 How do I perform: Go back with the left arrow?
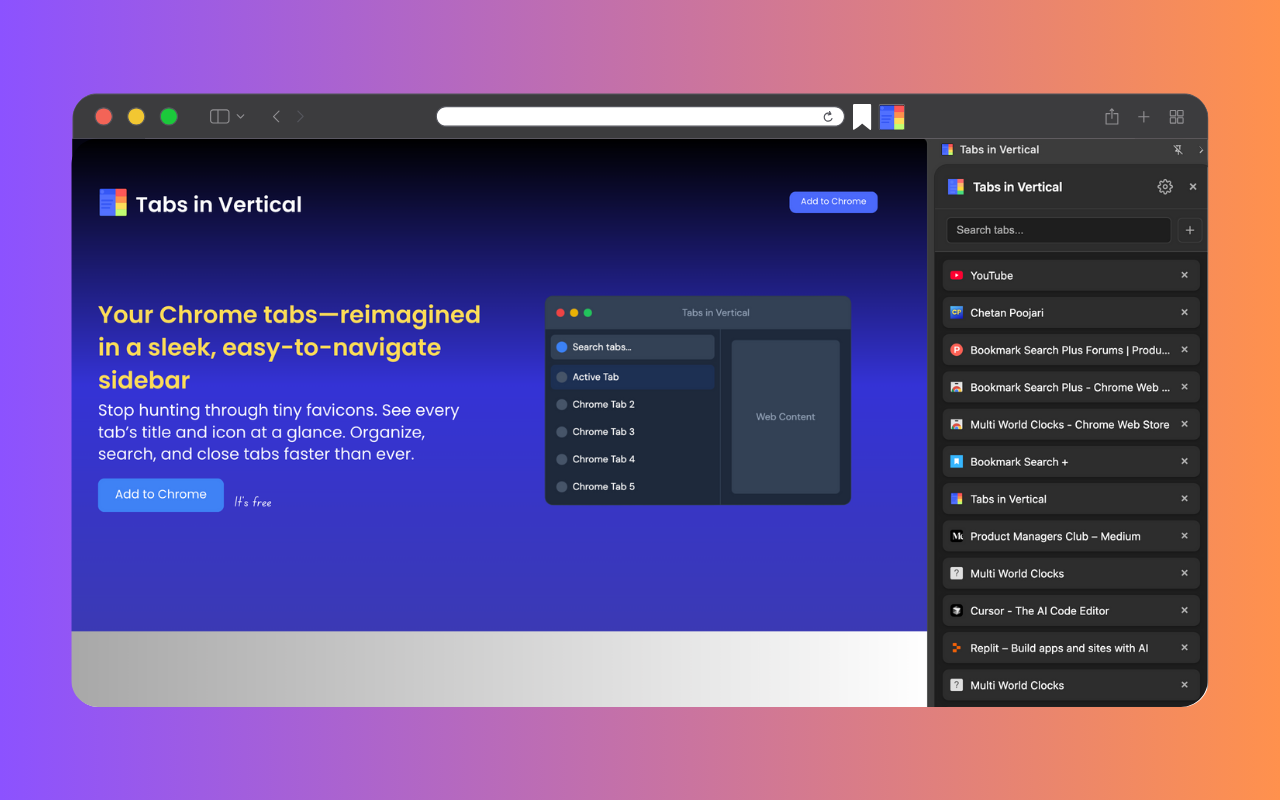pos(276,117)
